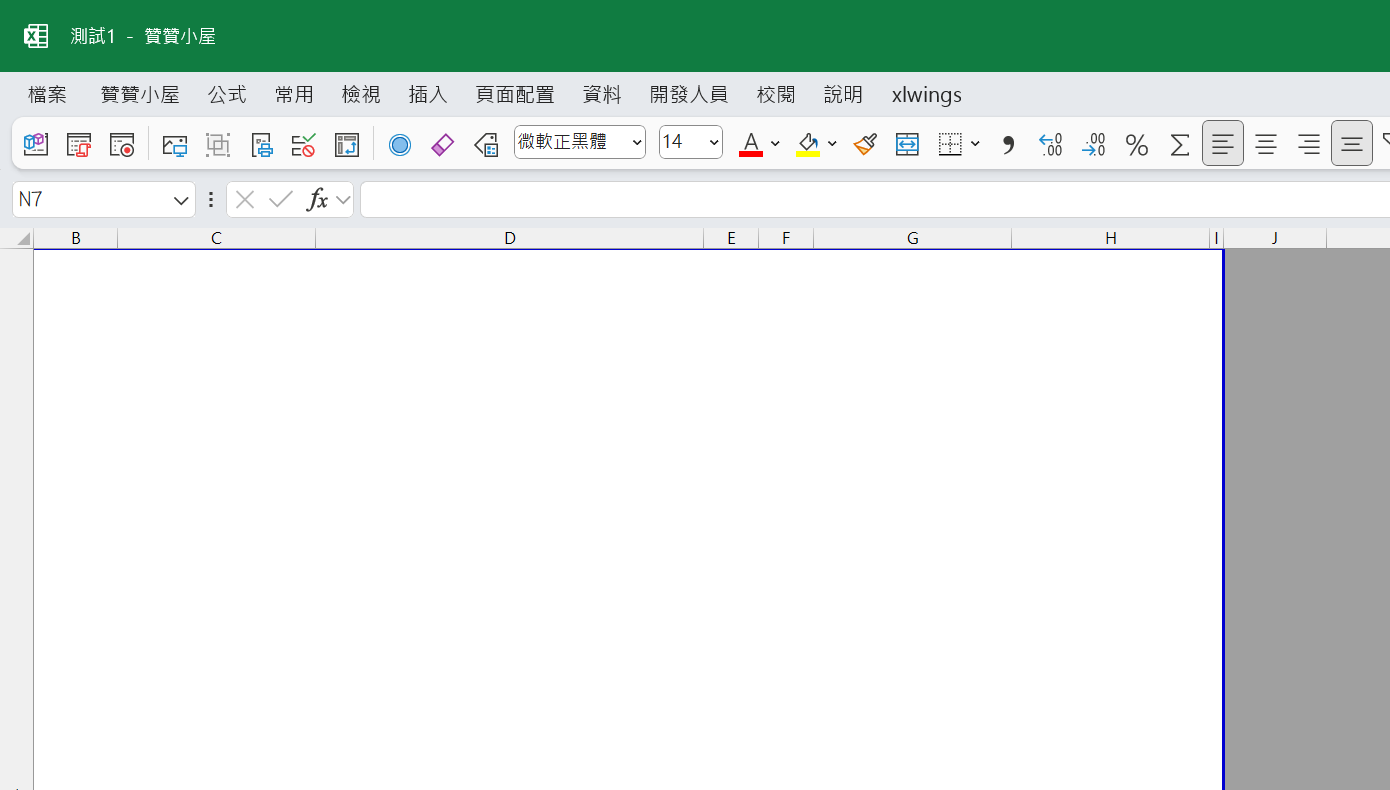Open the font size 14 dropdown
Viewport: 1390px width, 790px height.
tap(714, 143)
